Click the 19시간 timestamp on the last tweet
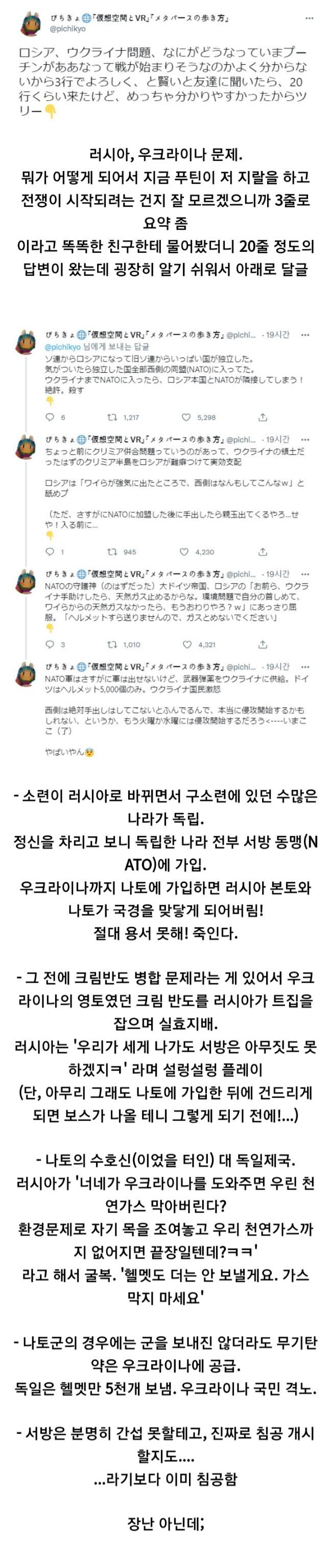Screen dimensions: 331x1568 (277, 666)
